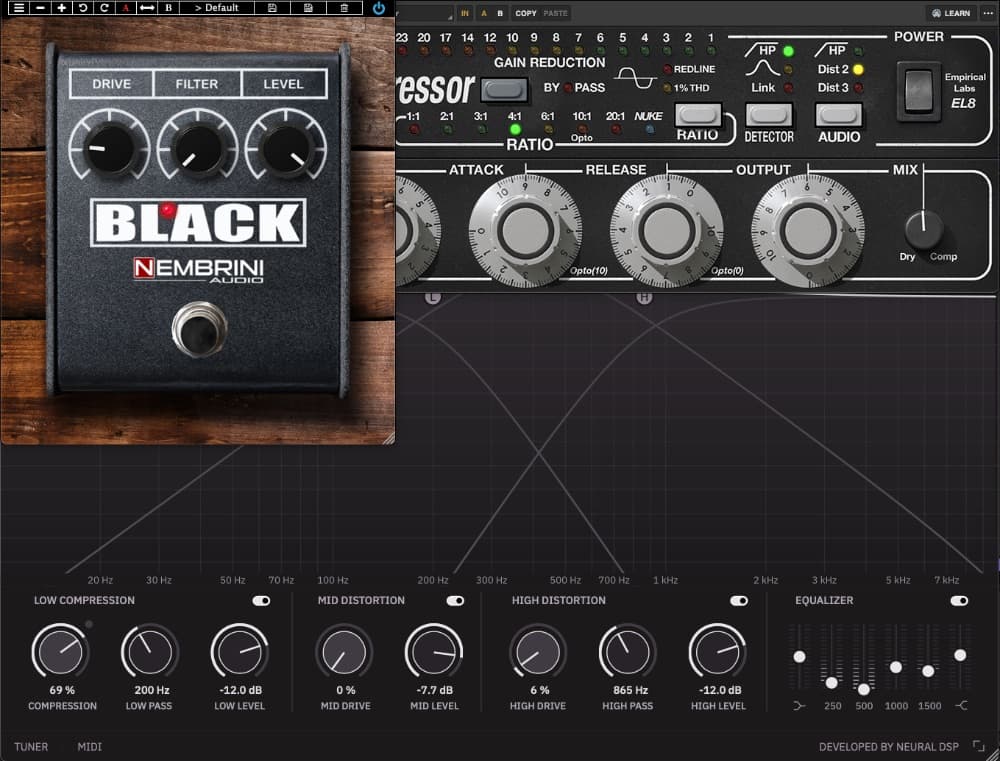Viewport: 1000px width, 761px height.
Task: Click the 1500 Hz EQ slider handle
Action: click(929, 671)
